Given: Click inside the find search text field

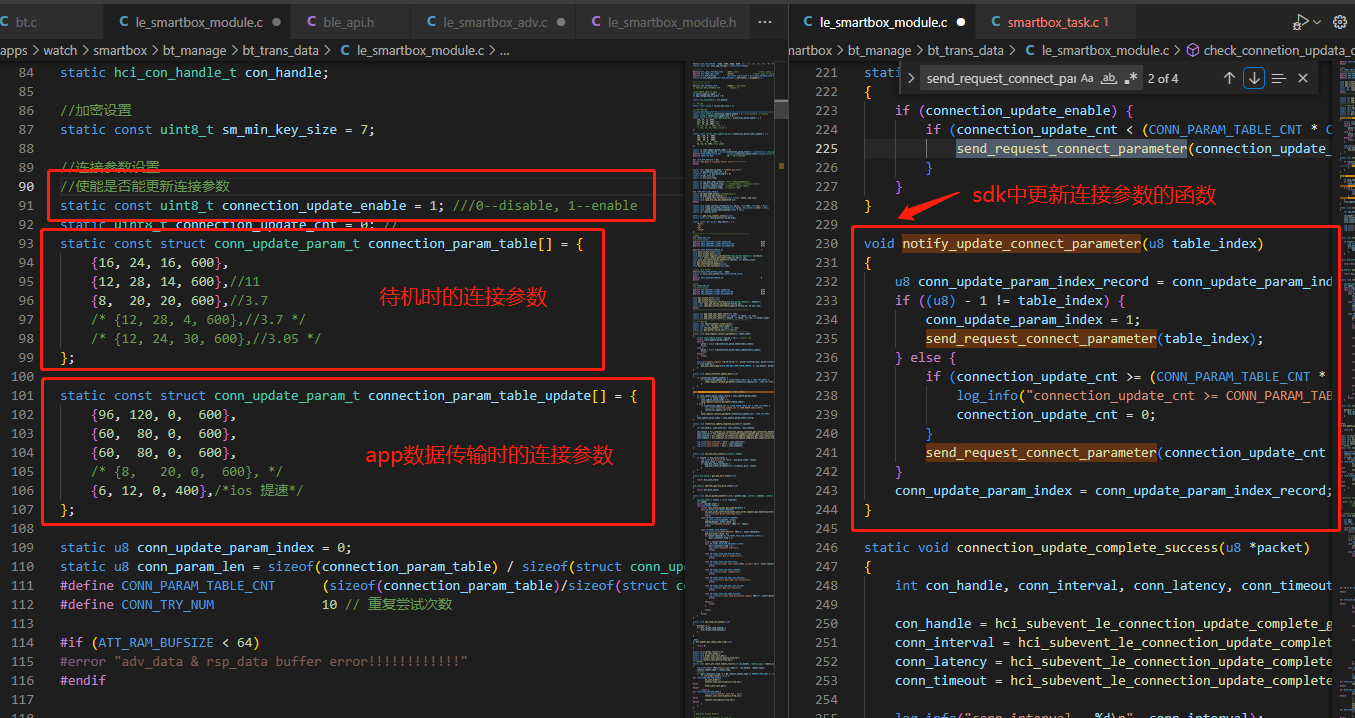Looking at the screenshot, I should click(1000, 78).
